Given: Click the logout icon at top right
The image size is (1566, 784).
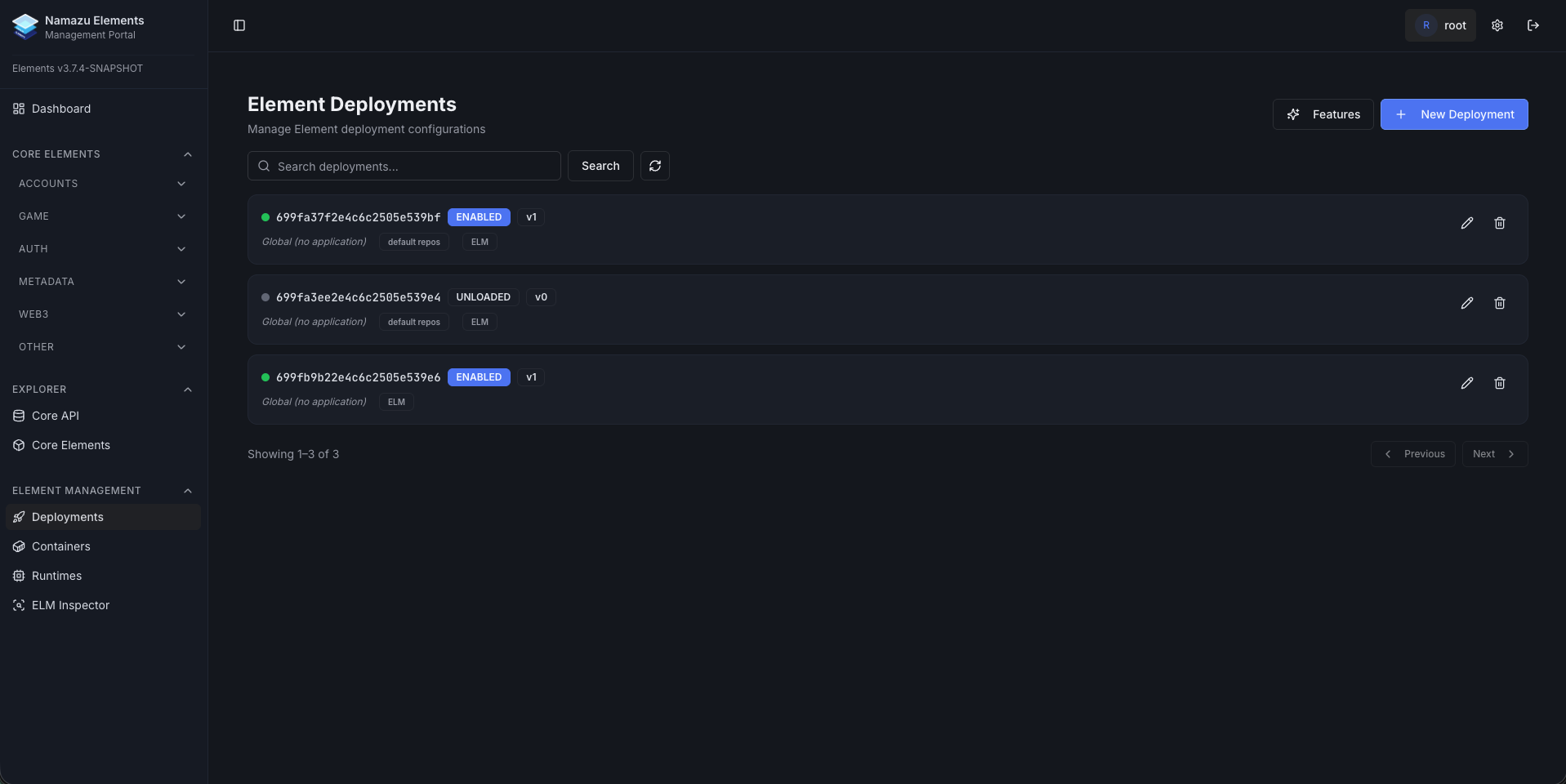Looking at the screenshot, I should pos(1533,25).
